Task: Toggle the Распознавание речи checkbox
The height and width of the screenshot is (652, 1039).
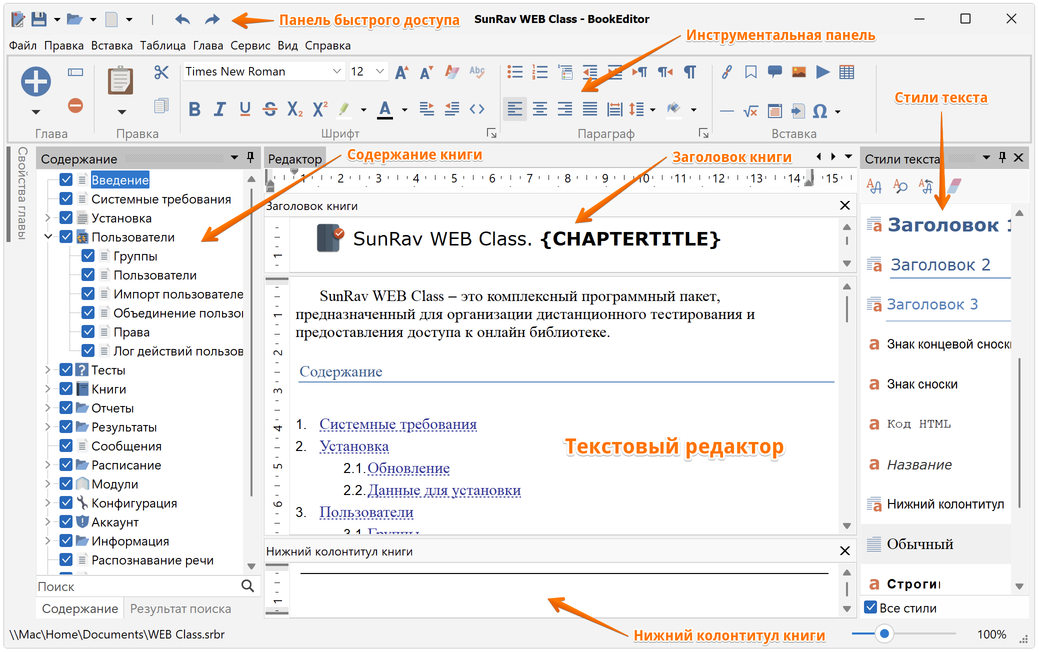Action: (66, 560)
